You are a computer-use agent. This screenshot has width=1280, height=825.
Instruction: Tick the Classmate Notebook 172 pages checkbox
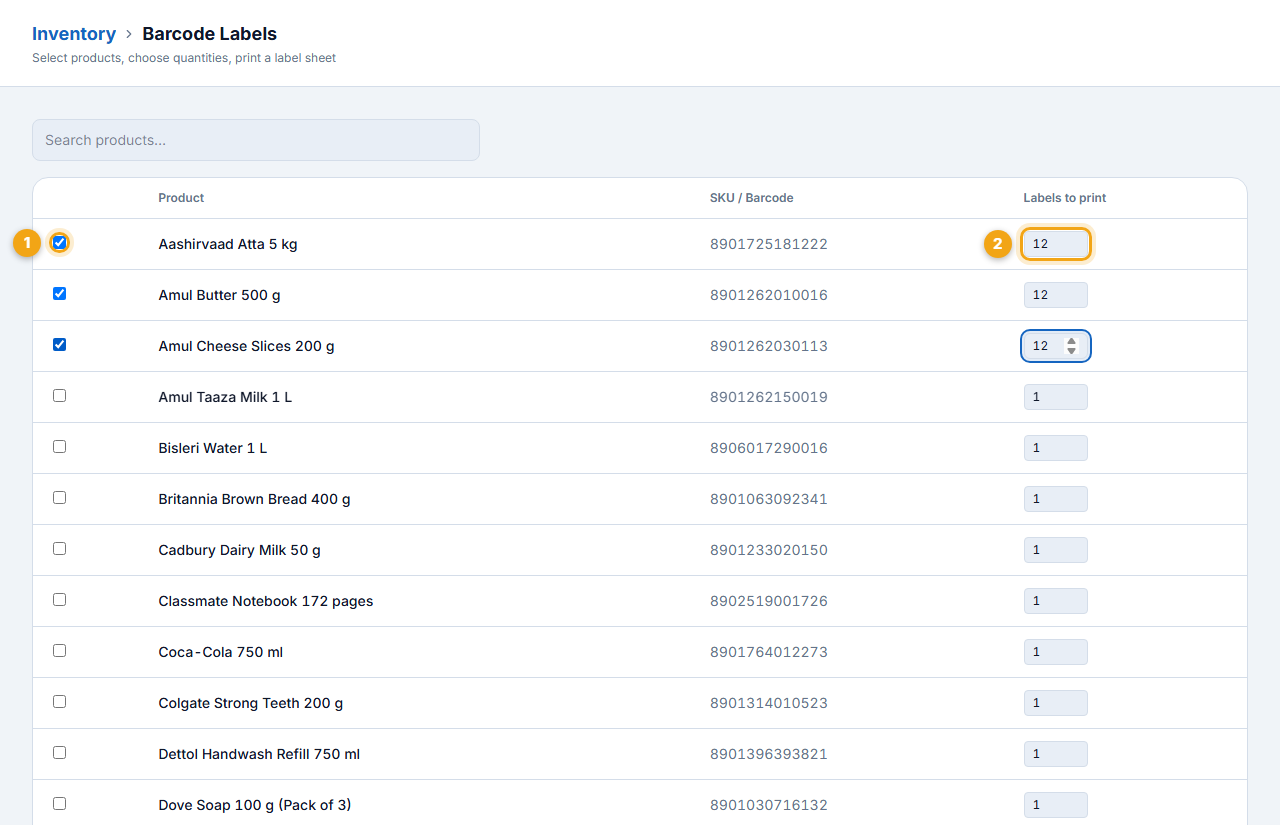coord(59,600)
